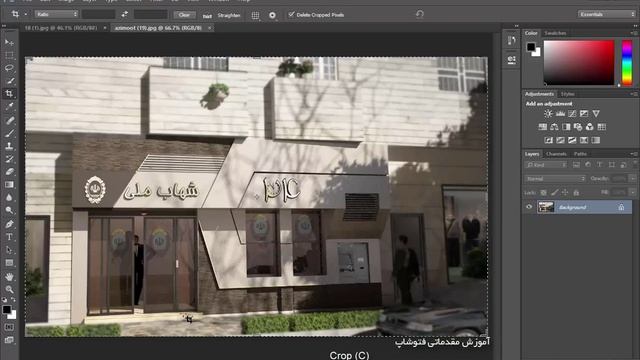Open the History panel icon
This screenshot has width=640, height=360.
(511, 40)
